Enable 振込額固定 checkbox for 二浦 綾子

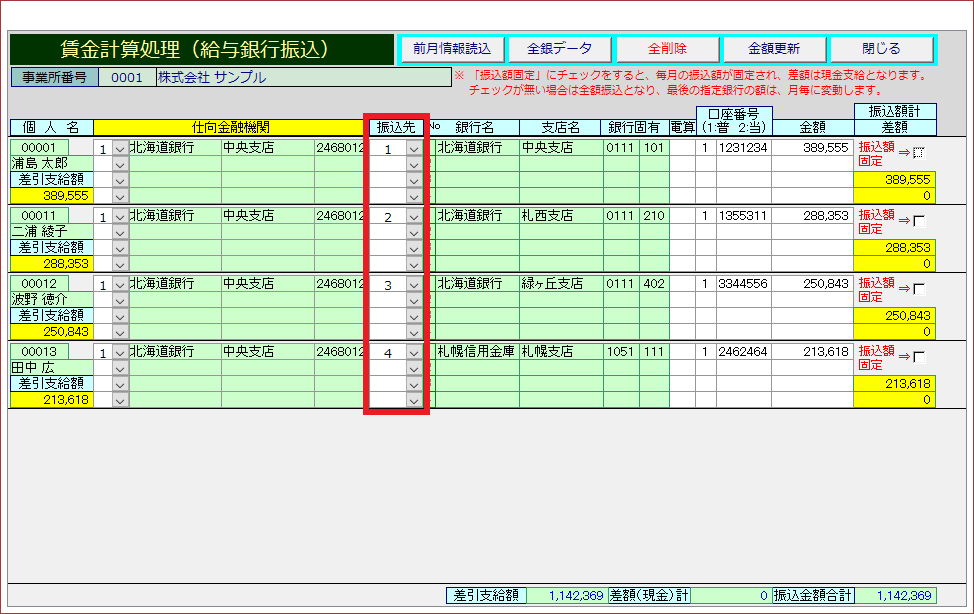click(x=919, y=221)
